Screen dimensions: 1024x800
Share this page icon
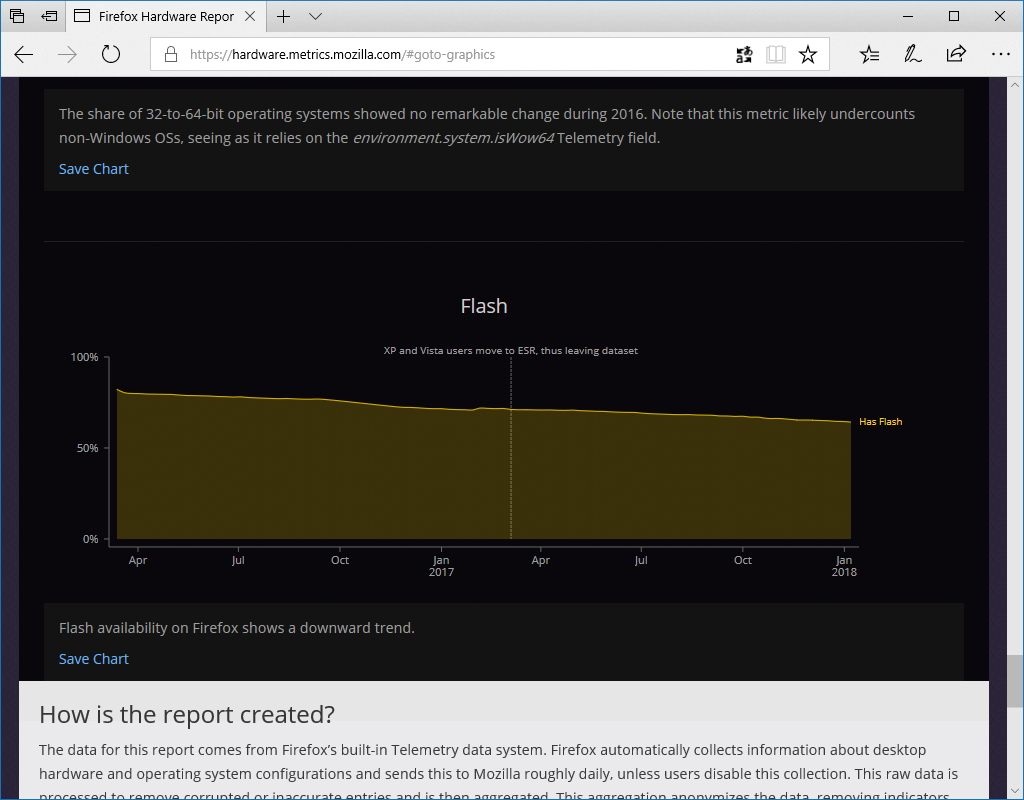point(956,54)
